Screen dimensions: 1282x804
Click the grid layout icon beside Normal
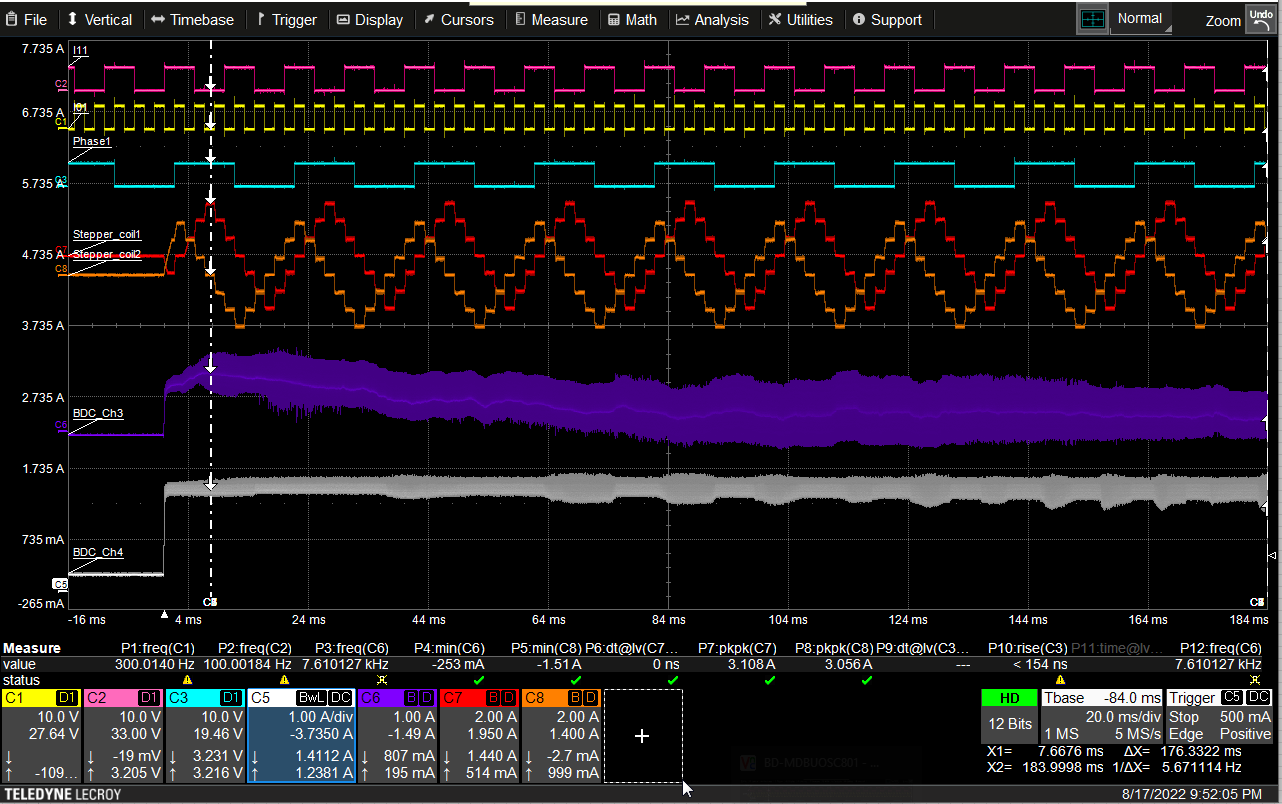(x=1092, y=18)
